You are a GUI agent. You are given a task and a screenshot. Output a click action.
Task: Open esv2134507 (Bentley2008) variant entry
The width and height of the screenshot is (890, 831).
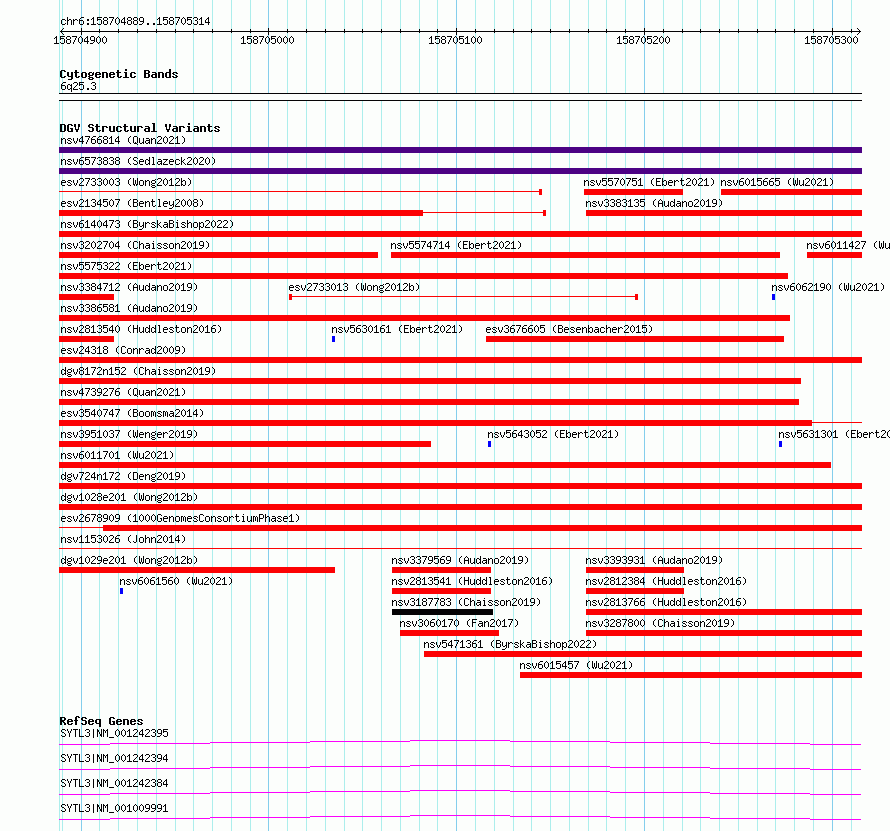tap(132, 203)
